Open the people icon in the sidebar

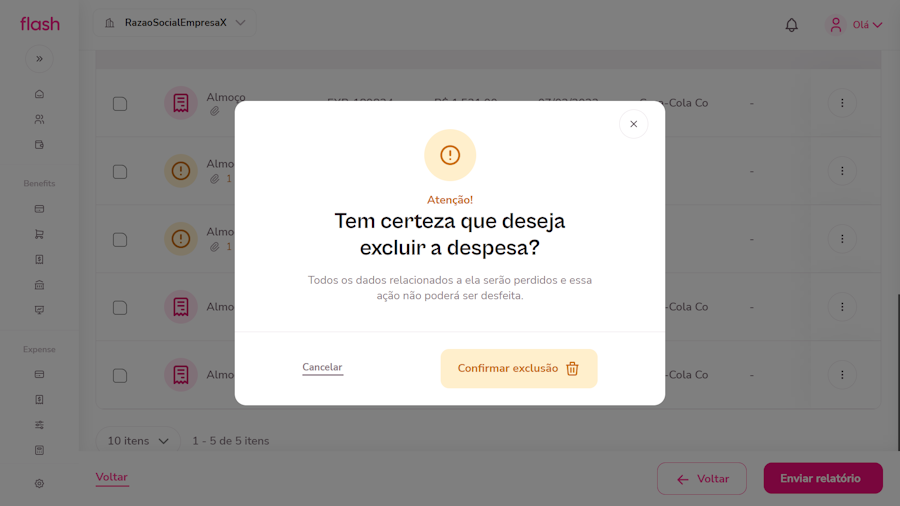click(40, 119)
